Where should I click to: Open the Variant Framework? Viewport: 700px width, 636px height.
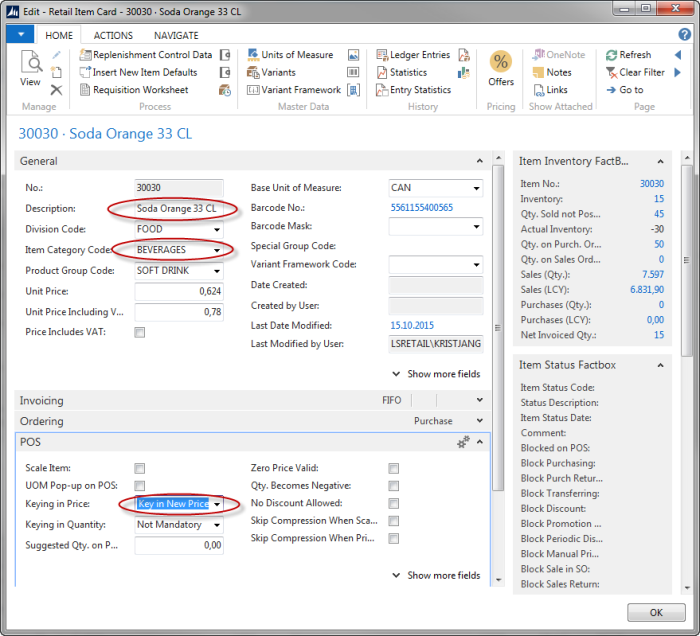(300, 89)
